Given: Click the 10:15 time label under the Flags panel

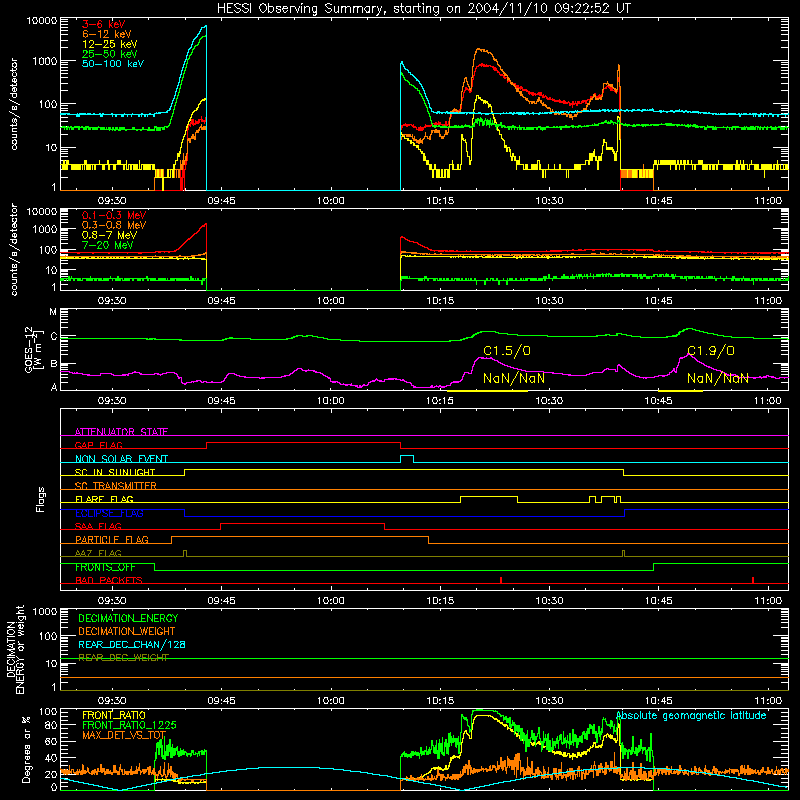Looking at the screenshot, I should point(440,601).
